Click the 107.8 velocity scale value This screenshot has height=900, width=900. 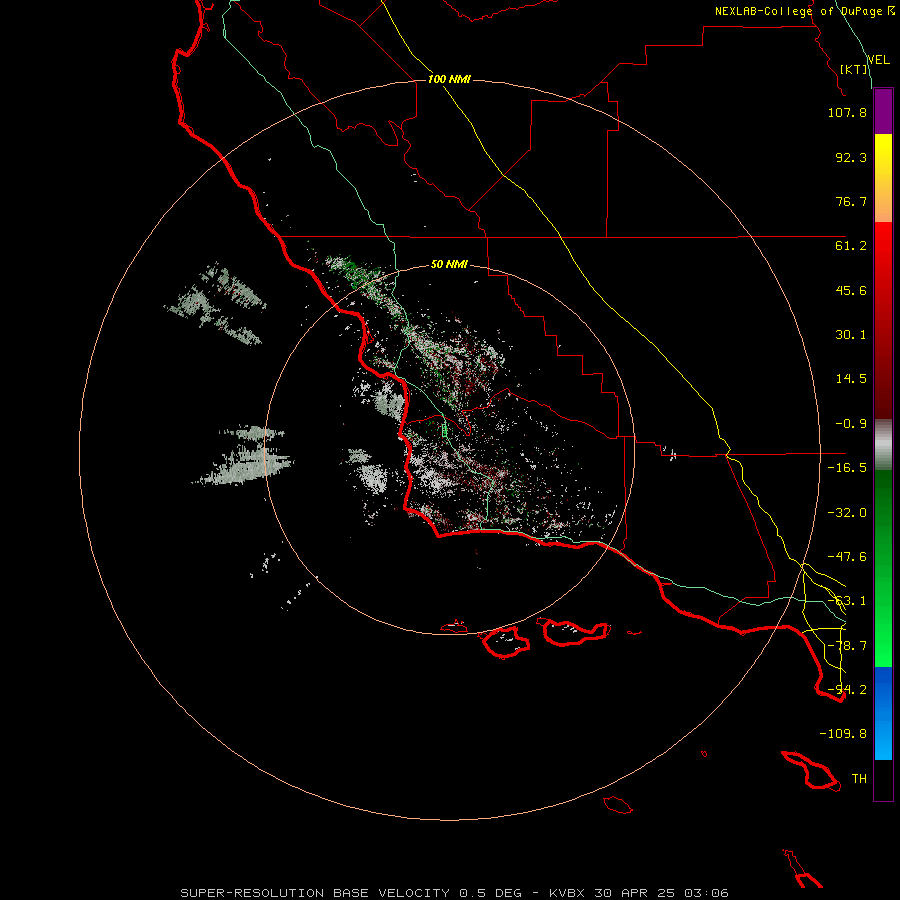[x=847, y=112]
